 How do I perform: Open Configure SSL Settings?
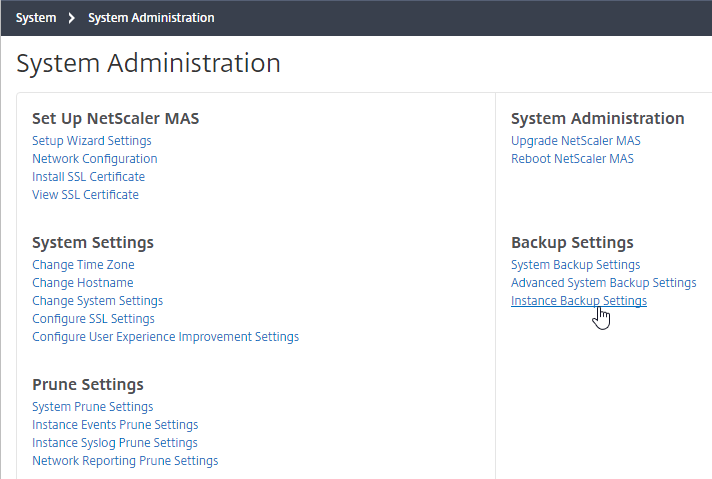[93, 319]
